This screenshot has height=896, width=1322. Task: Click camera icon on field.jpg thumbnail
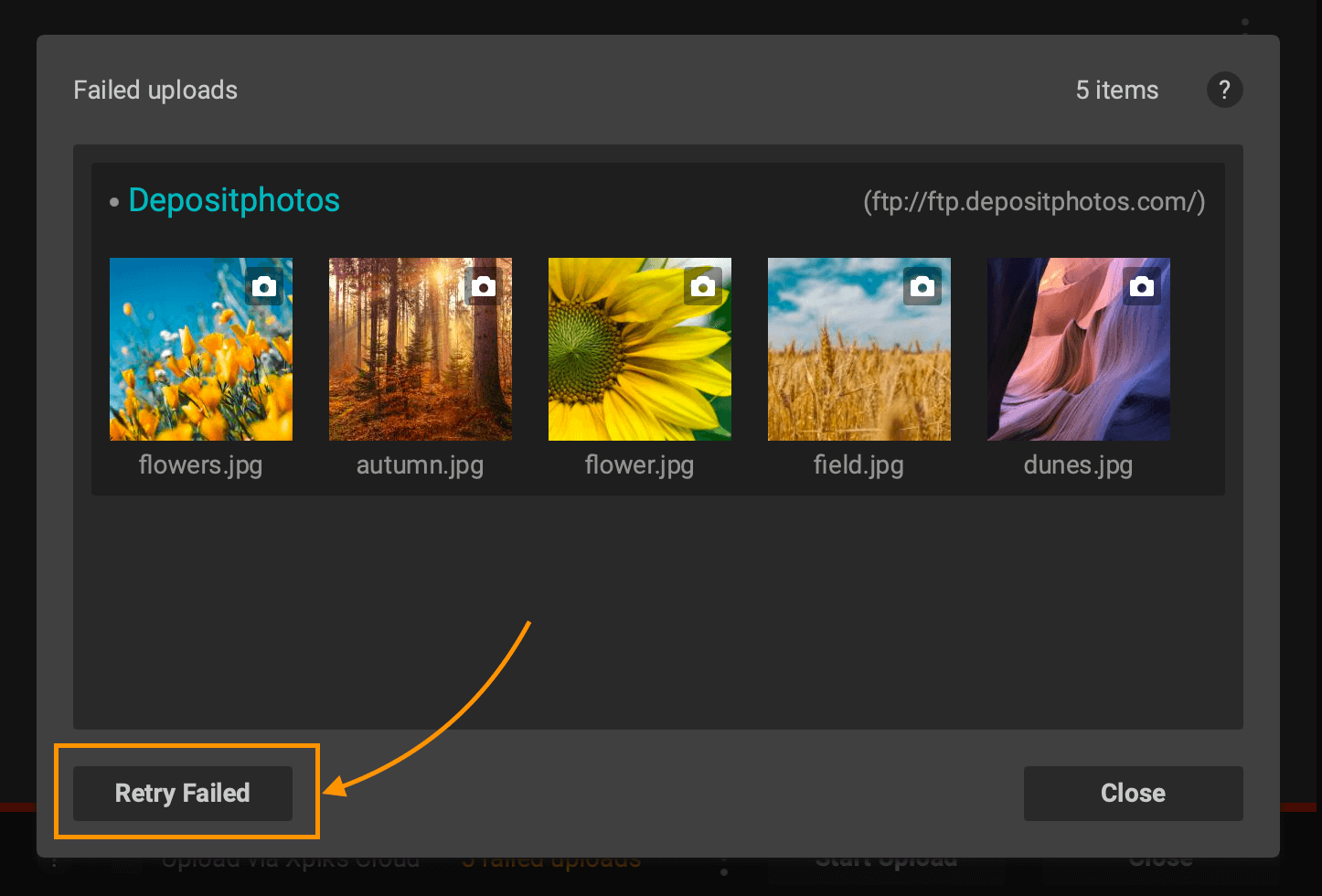pos(922,286)
